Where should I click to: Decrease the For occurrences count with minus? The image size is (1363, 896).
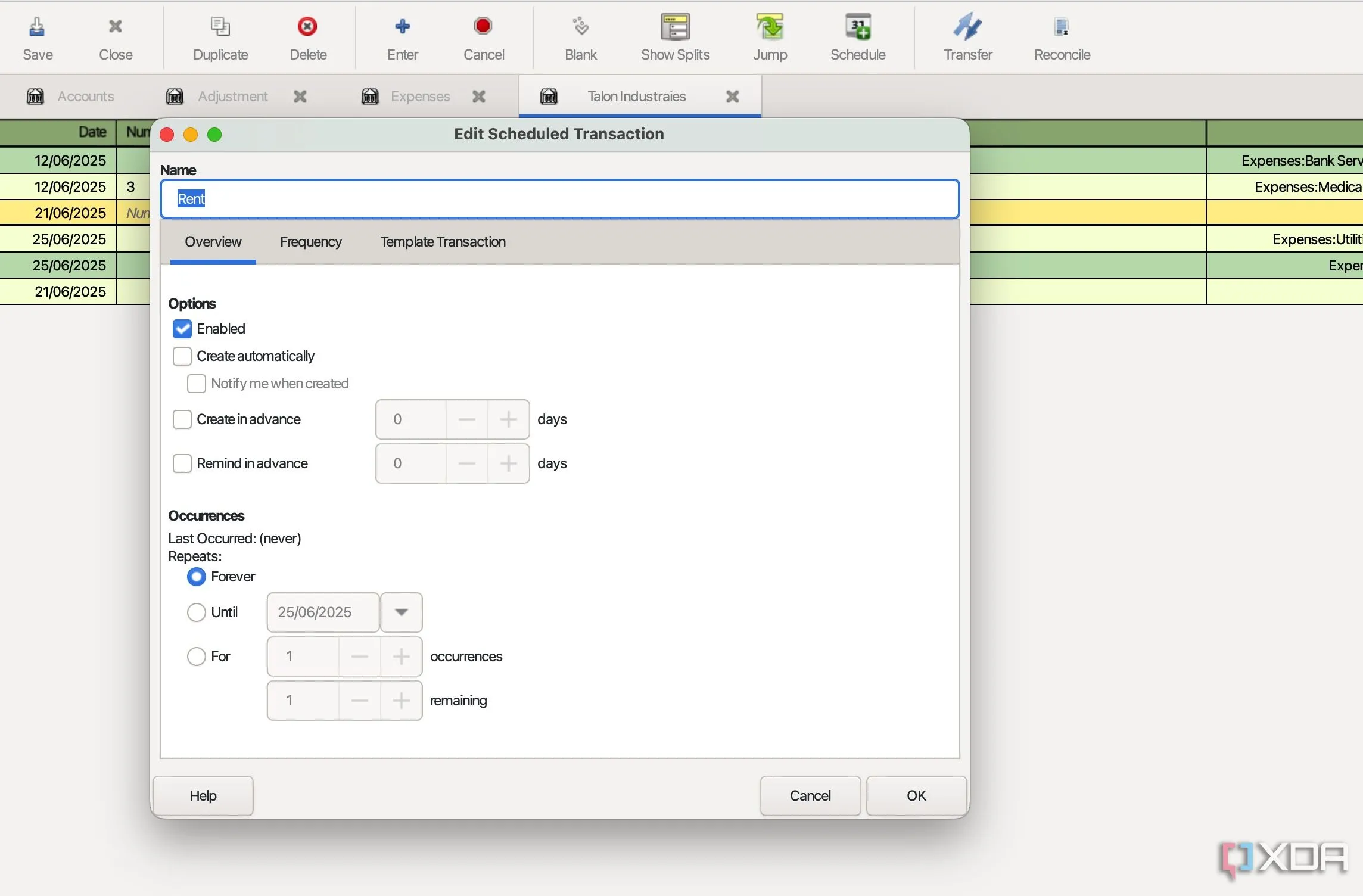point(360,657)
